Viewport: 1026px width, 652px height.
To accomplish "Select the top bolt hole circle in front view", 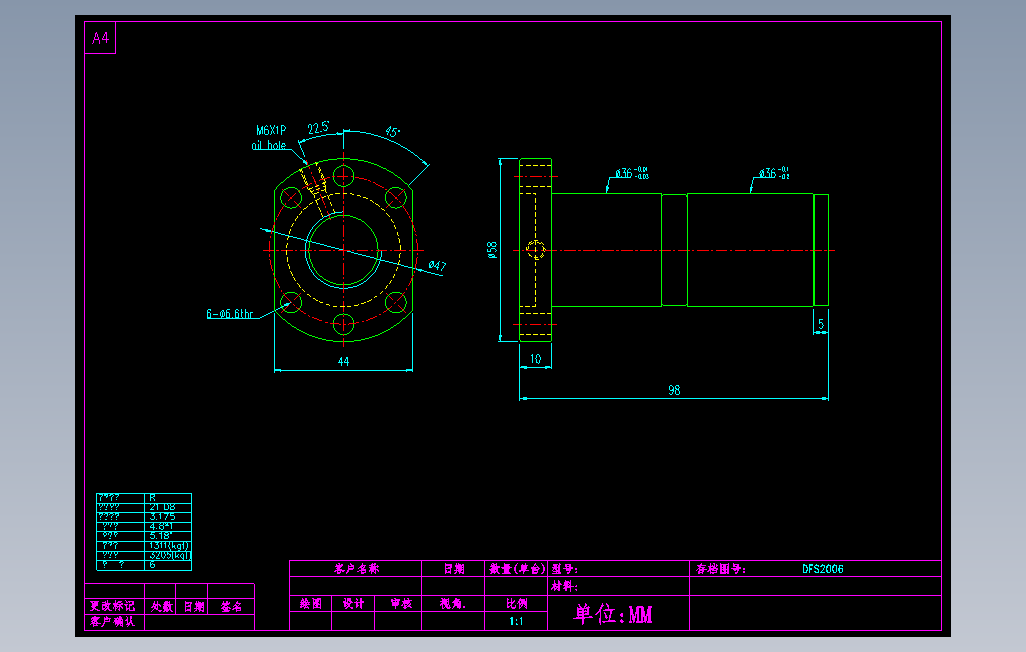I will click(x=344, y=176).
